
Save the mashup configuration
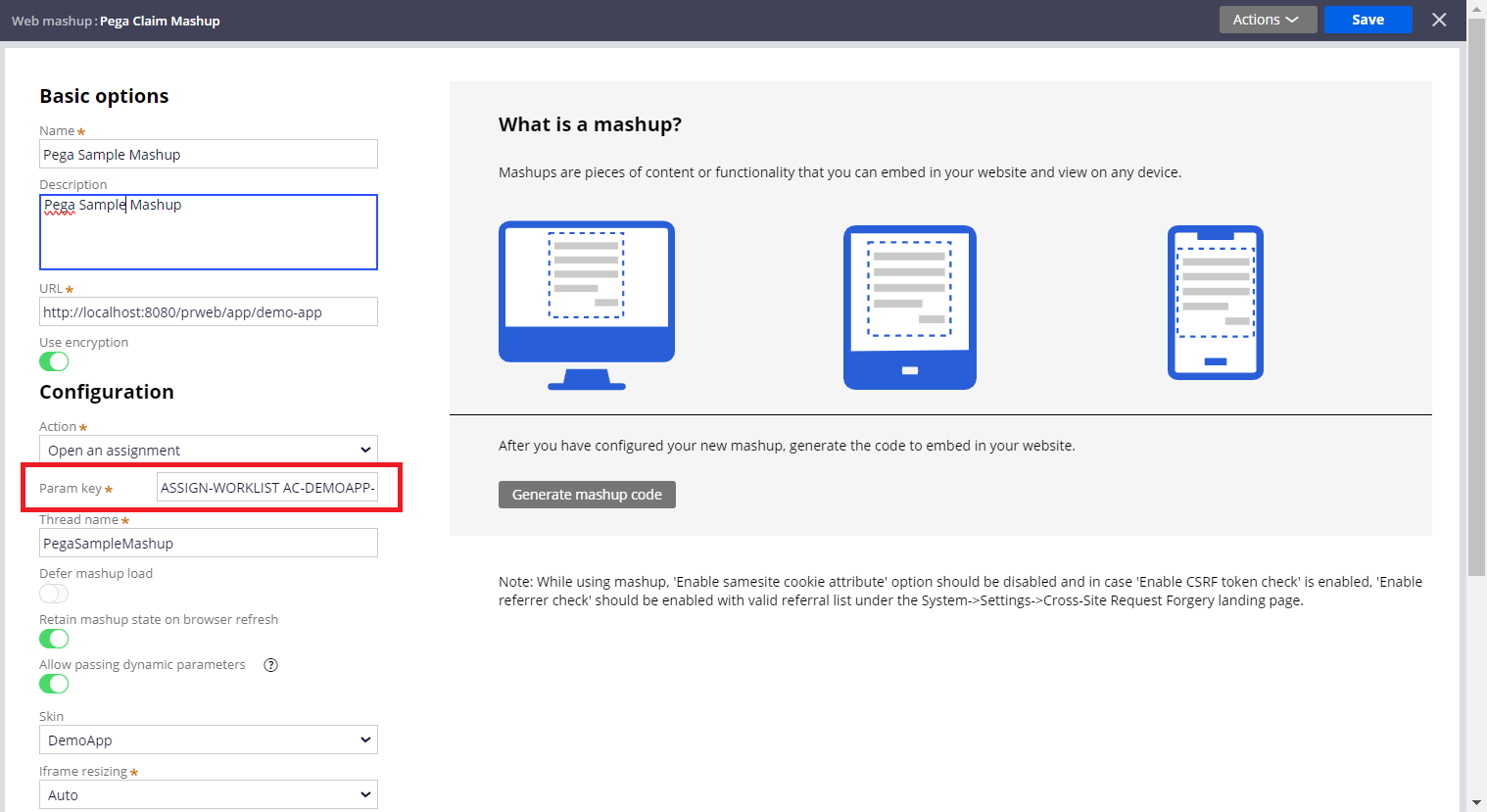click(1367, 20)
